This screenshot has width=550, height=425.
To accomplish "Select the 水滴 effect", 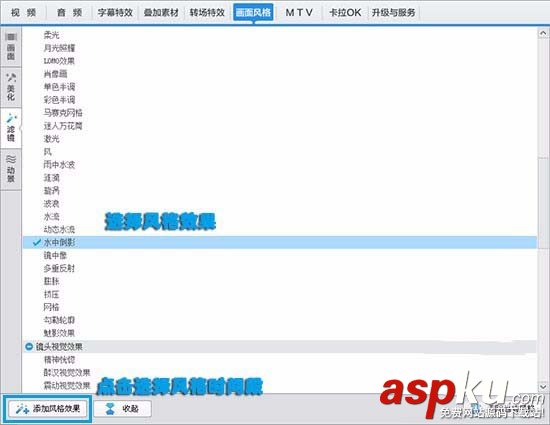I will 52,216.
